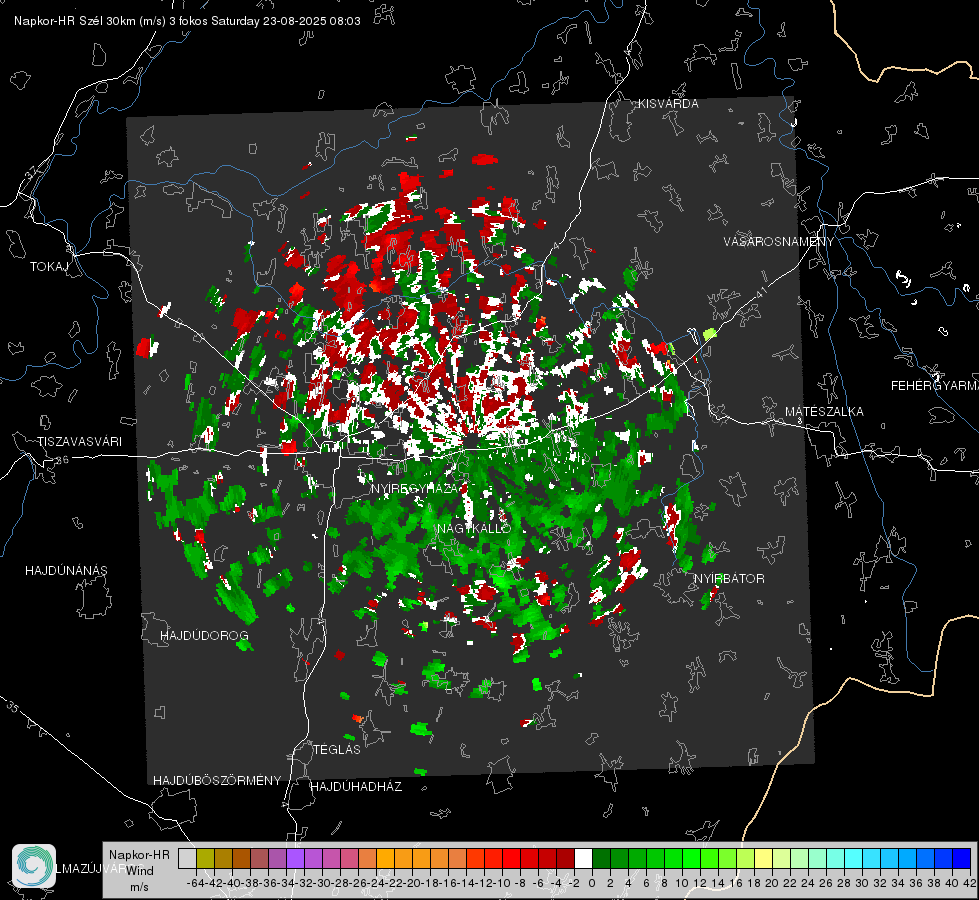Click the road number 35 label
Screen dimensions: 979x900
click(13, 708)
